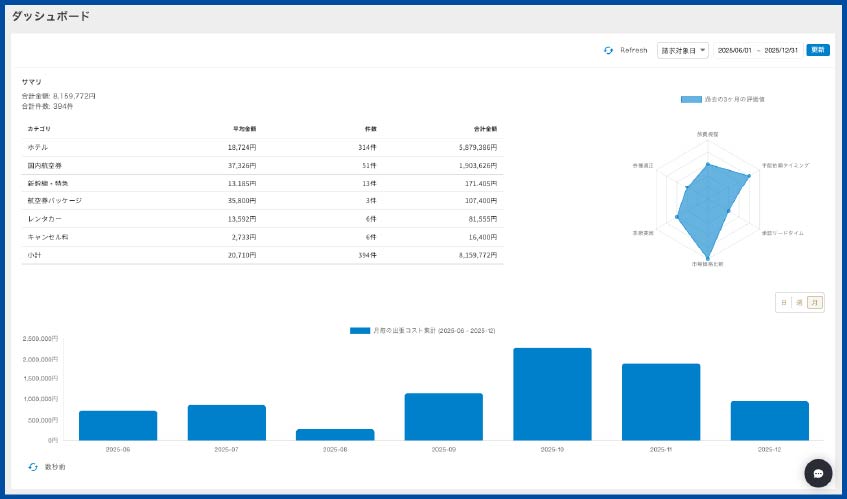Select the 国内航空券 category row
Image resolution: width=847 pixels, height=499 pixels.
(x=263, y=165)
